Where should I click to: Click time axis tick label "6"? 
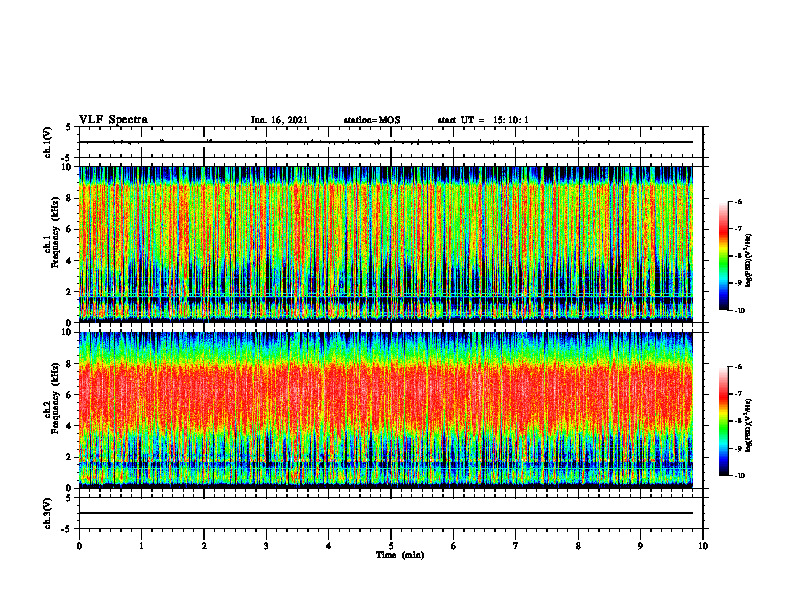tap(454, 546)
